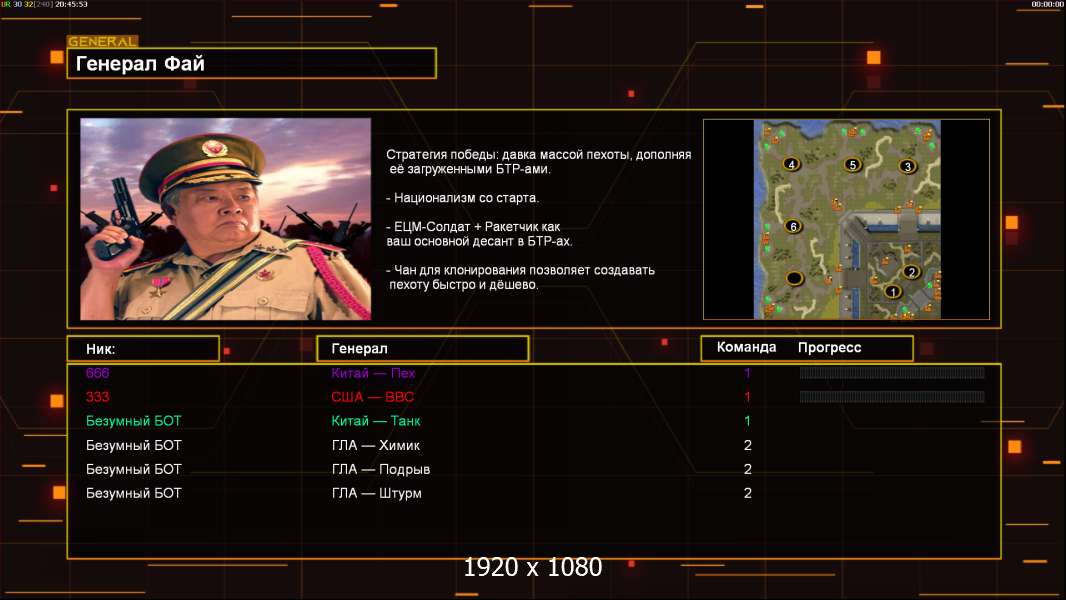Select red player name 333
Image resolution: width=1066 pixels, height=600 pixels.
pyautogui.click(x=98, y=397)
